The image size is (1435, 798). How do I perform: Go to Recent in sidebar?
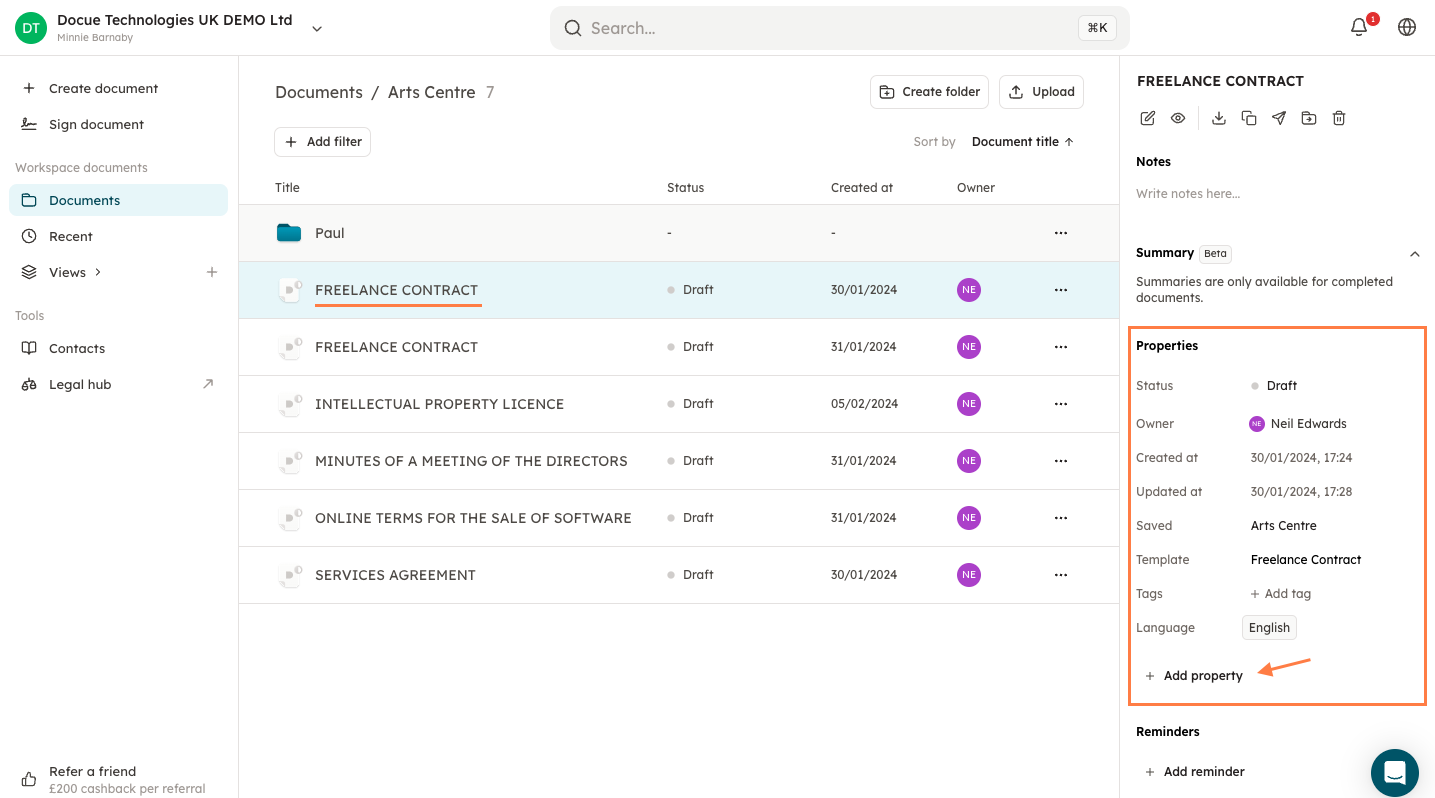(70, 236)
